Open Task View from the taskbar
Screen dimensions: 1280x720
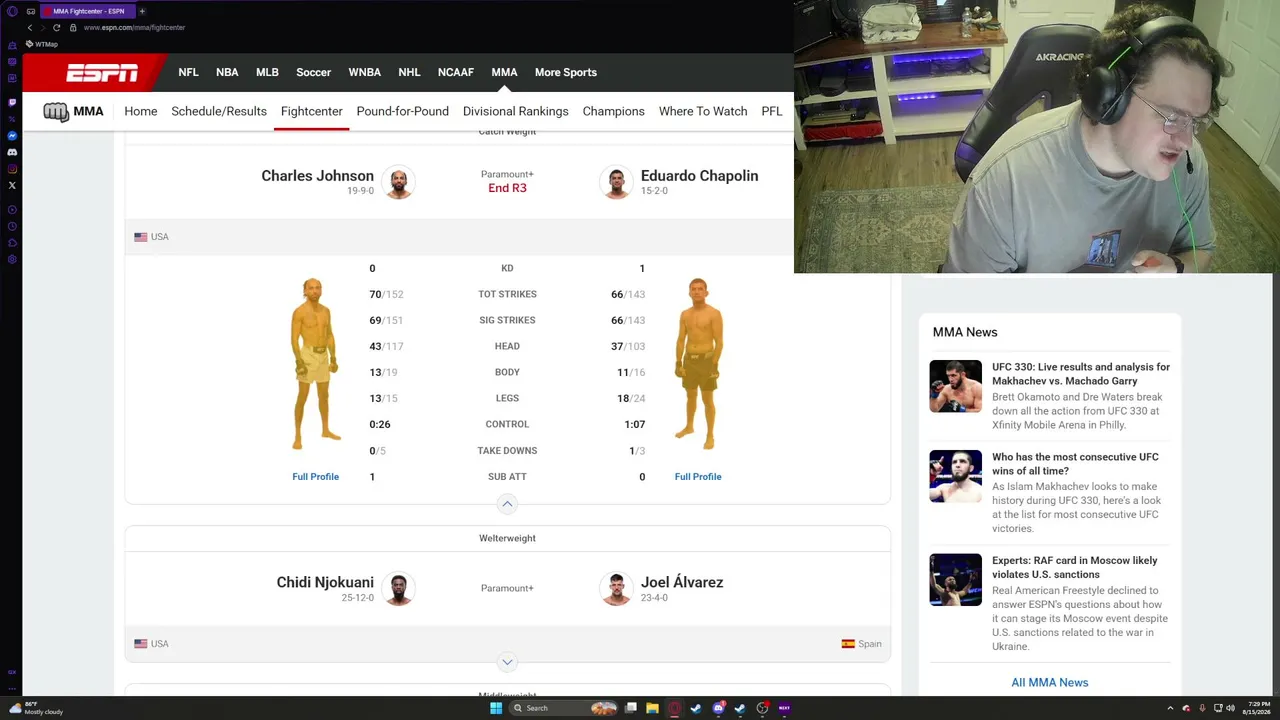pyautogui.click(x=631, y=708)
